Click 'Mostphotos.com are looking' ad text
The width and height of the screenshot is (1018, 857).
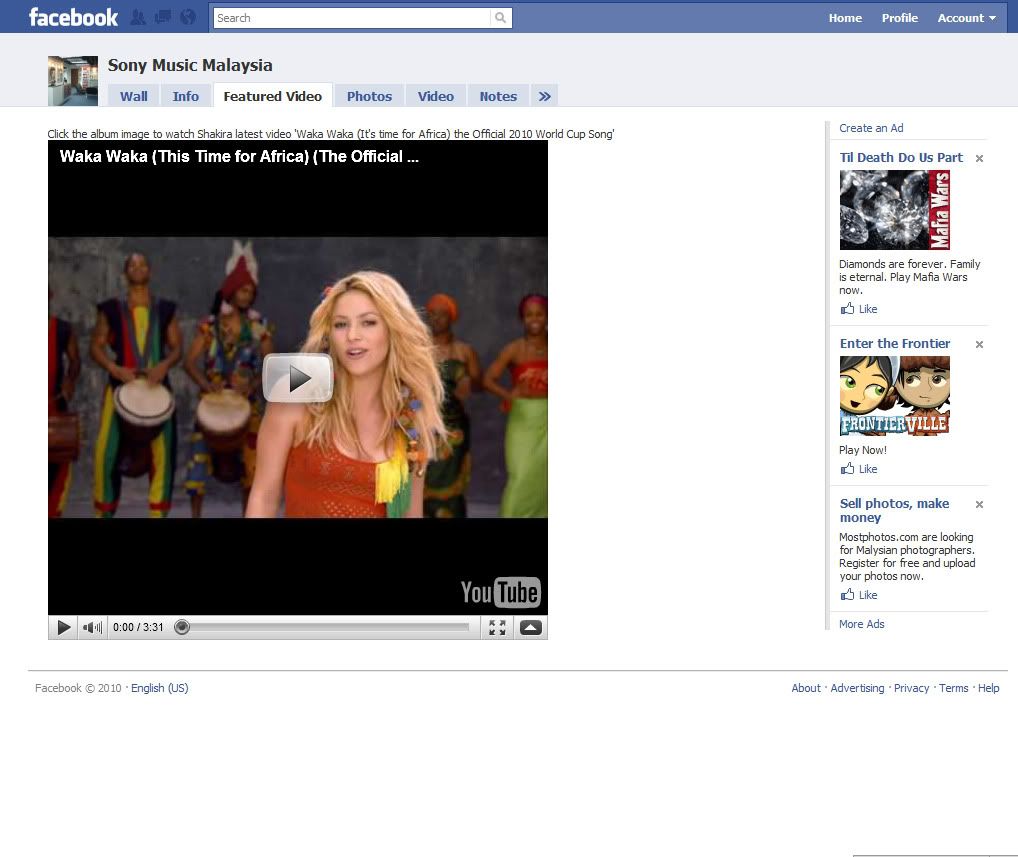tap(907, 556)
